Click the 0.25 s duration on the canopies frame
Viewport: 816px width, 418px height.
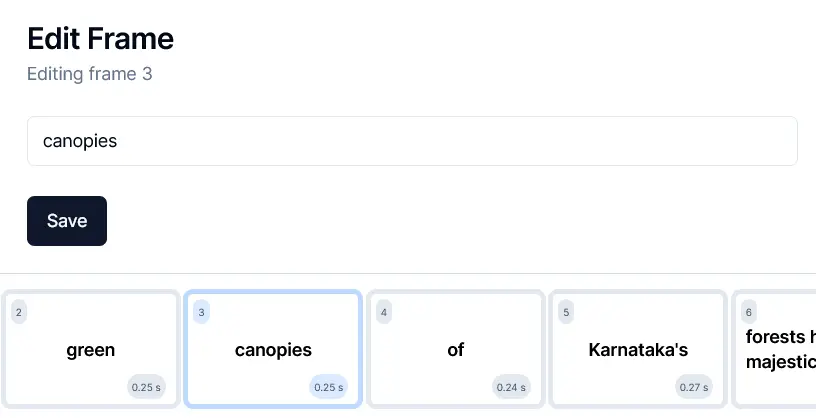coord(329,387)
